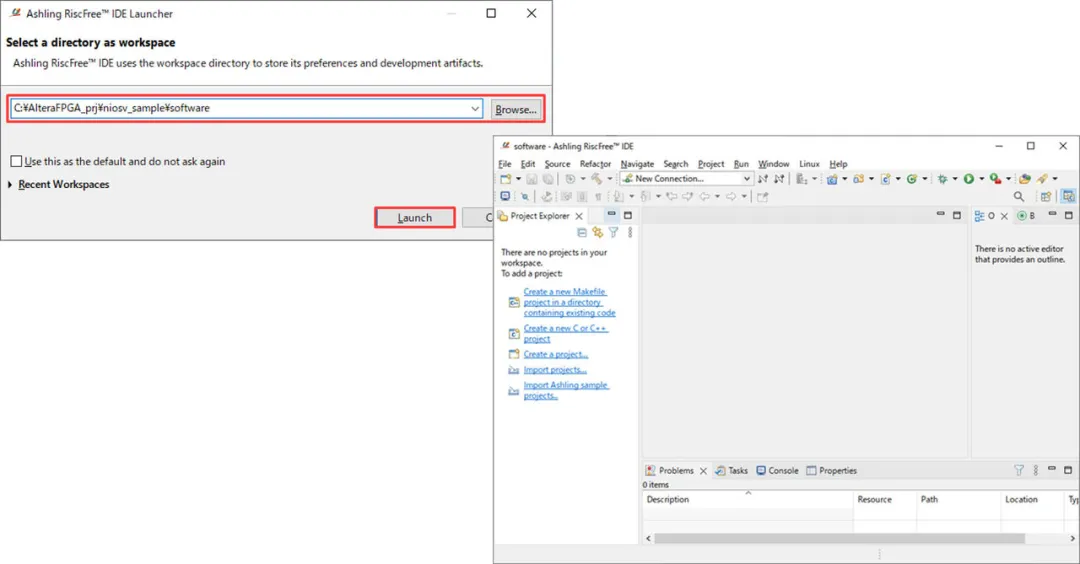Viewport: 1080px width, 564px height.
Task: Open the dropdown arrow next to the Build hammer
Action: [610, 179]
